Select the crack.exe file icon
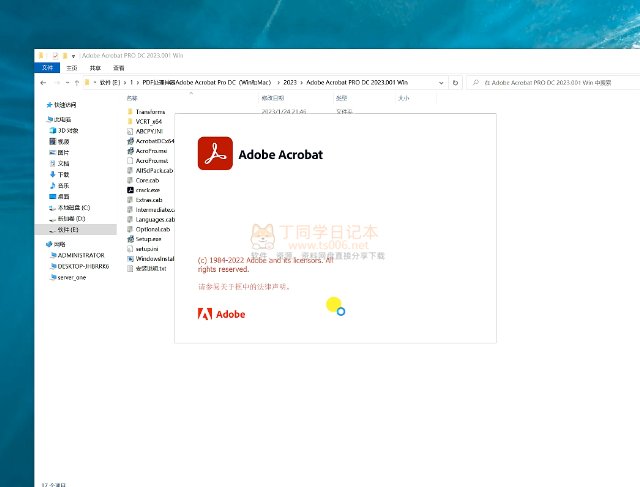The image size is (640, 487). (131, 190)
